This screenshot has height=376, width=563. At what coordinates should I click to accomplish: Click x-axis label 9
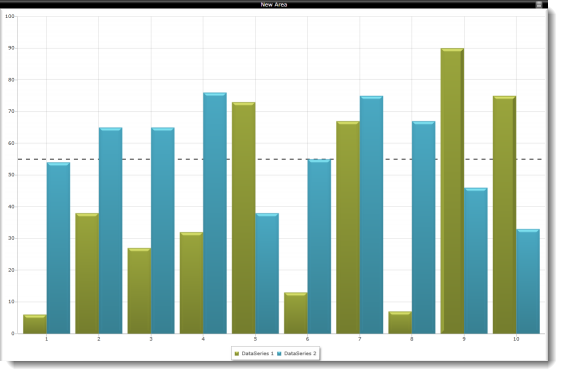pyautogui.click(x=464, y=339)
